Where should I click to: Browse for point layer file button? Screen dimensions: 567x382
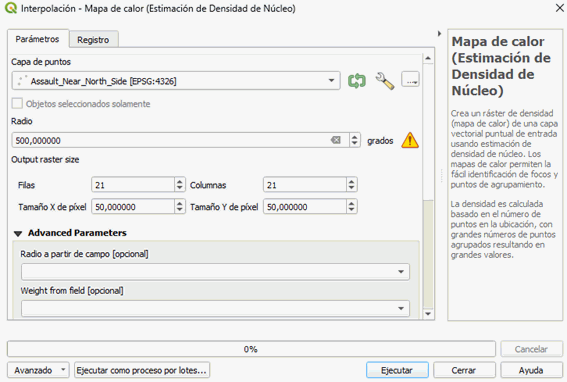[410, 80]
